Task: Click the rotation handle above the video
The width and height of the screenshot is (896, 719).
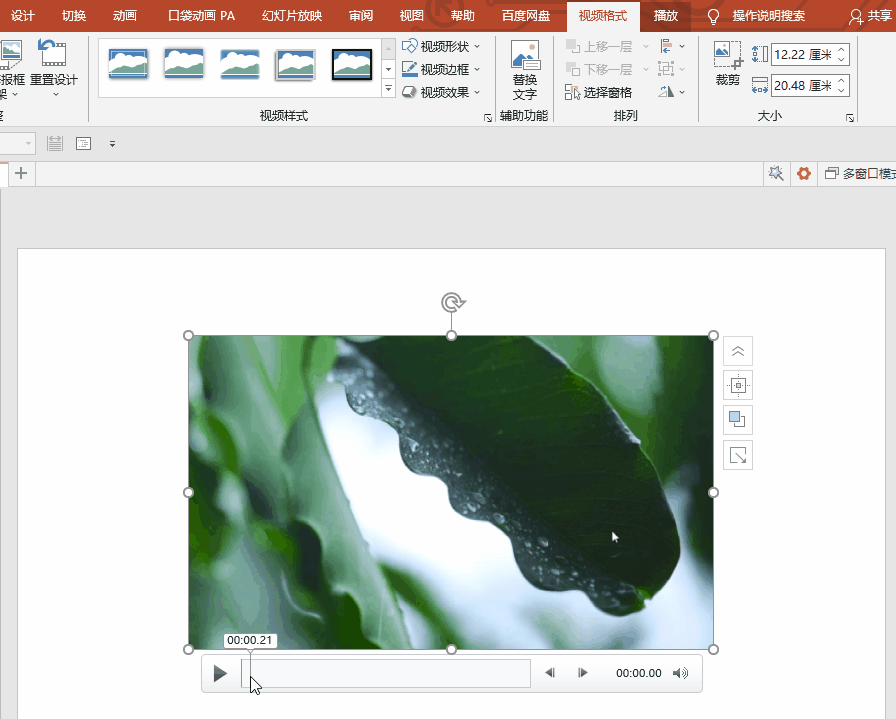Action: point(452,302)
